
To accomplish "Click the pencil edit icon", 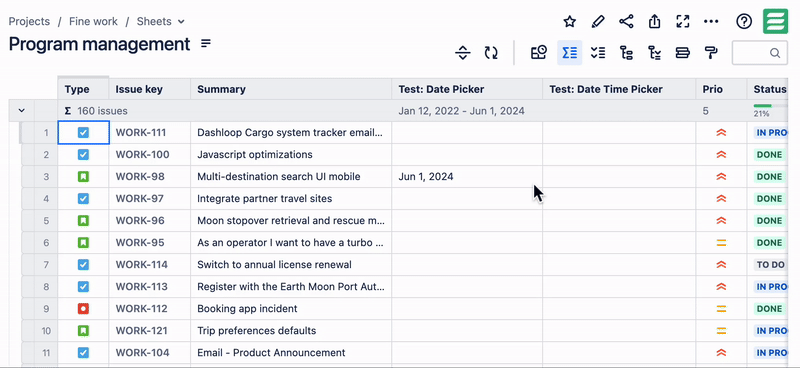I will point(598,21).
